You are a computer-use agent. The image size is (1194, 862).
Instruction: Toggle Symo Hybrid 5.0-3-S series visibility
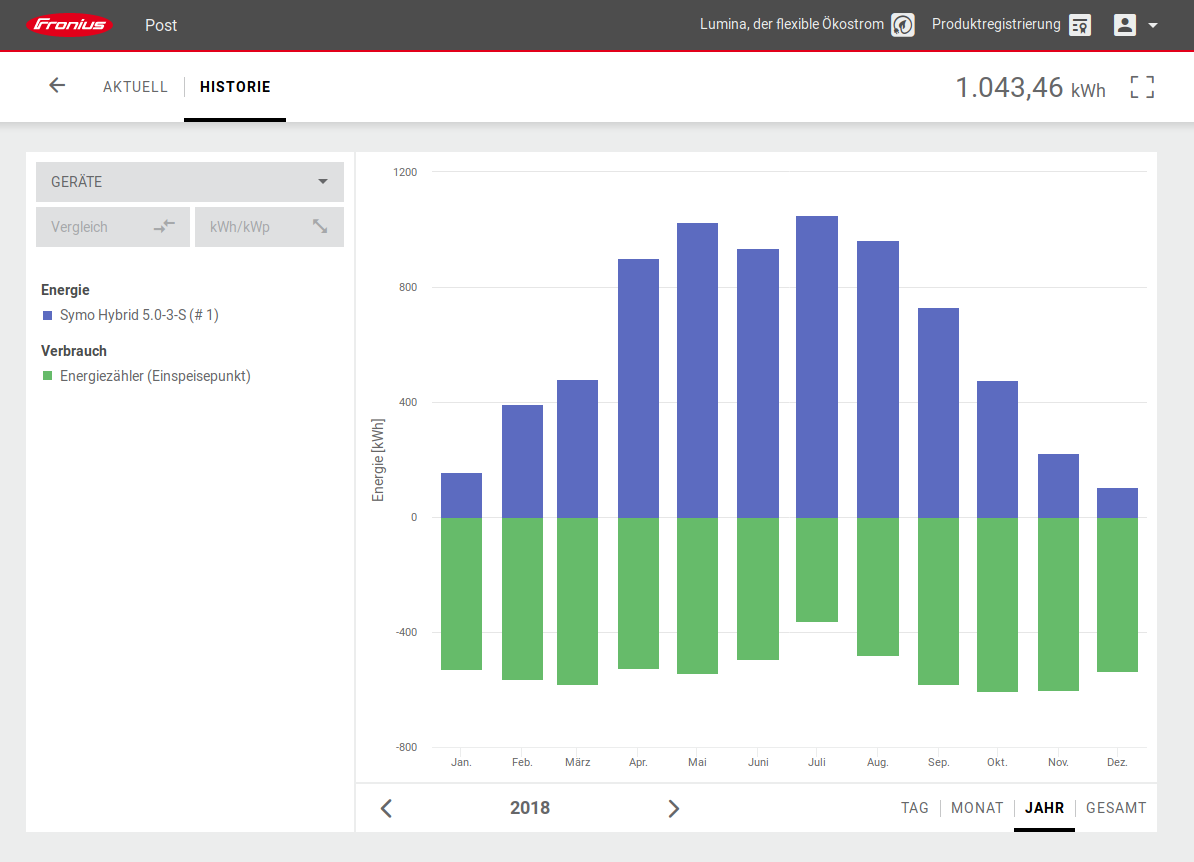click(138, 315)
